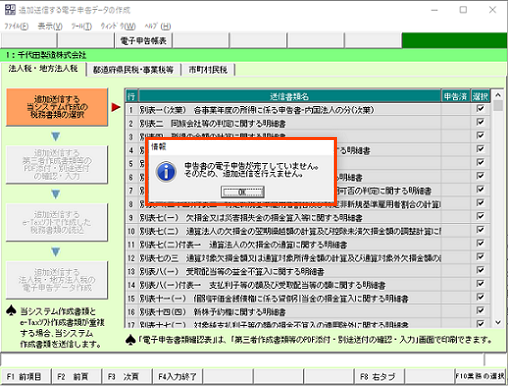Toggle 選択 checkbox for row 9 別表七(一)
This screenshot has height=386, width=508.
tap(480, 216)
